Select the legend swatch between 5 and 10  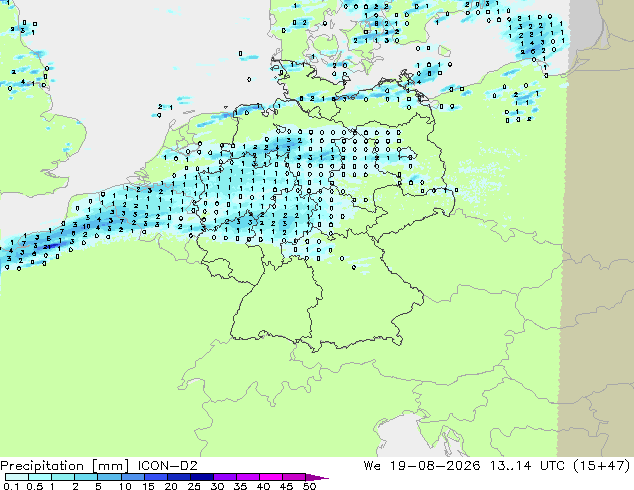coord(109,477)
